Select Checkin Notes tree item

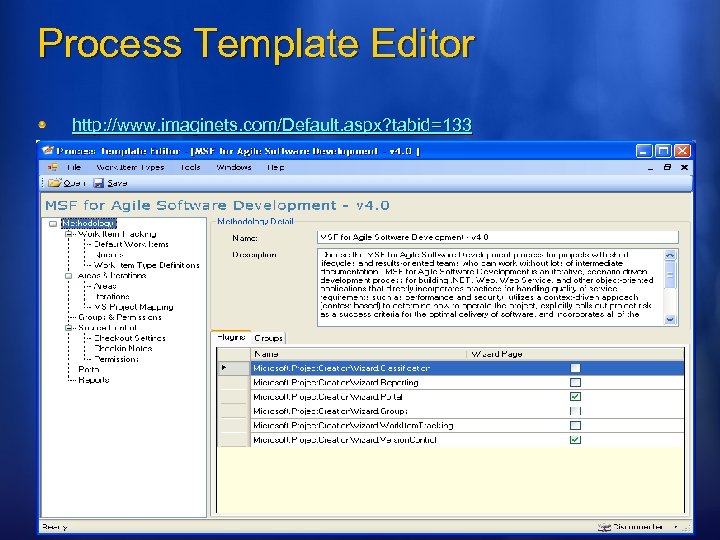[x=123, y=349]
